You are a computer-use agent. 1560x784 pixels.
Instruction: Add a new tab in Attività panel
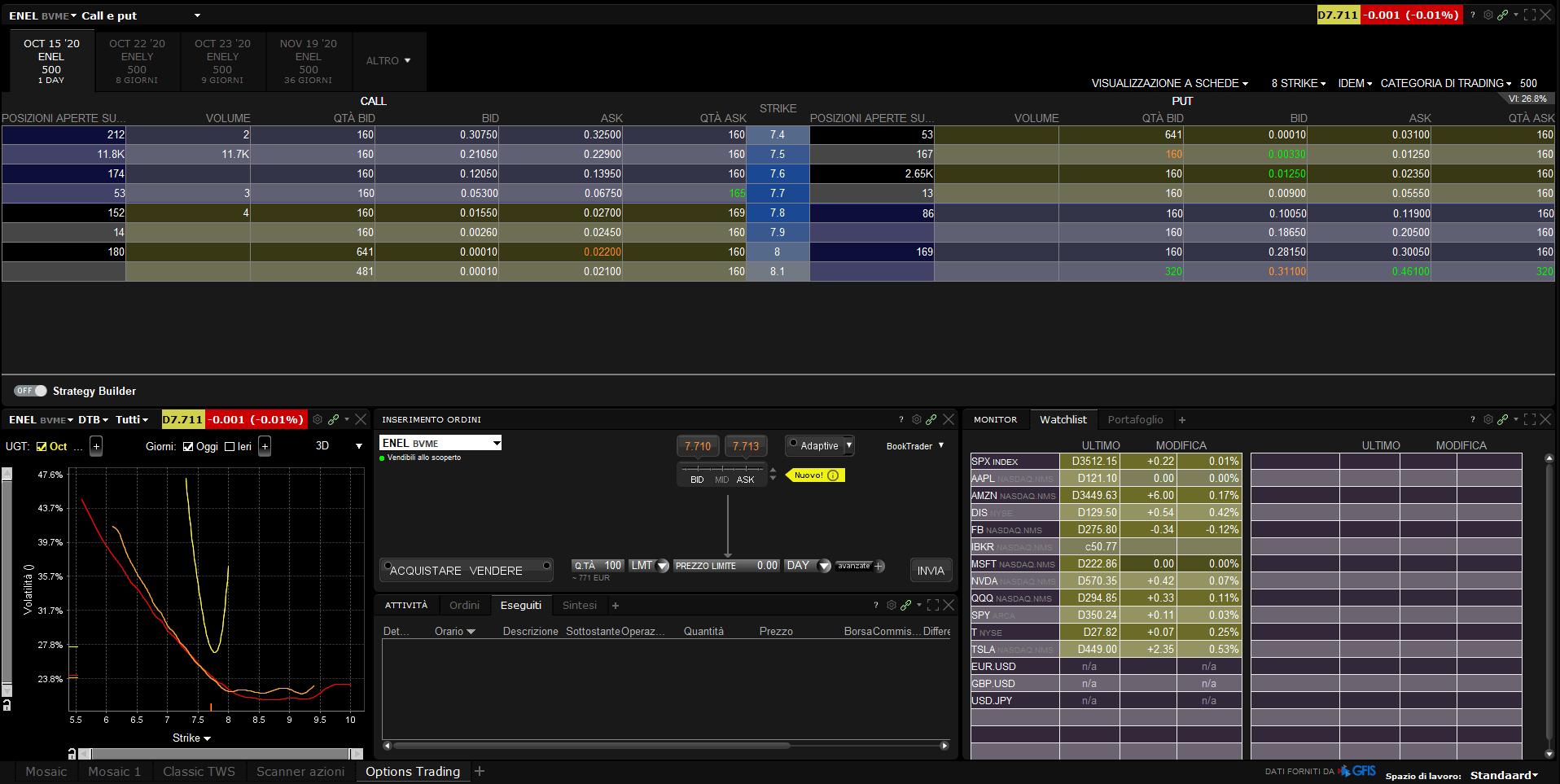pyautogui.click(x=616, y=606)
